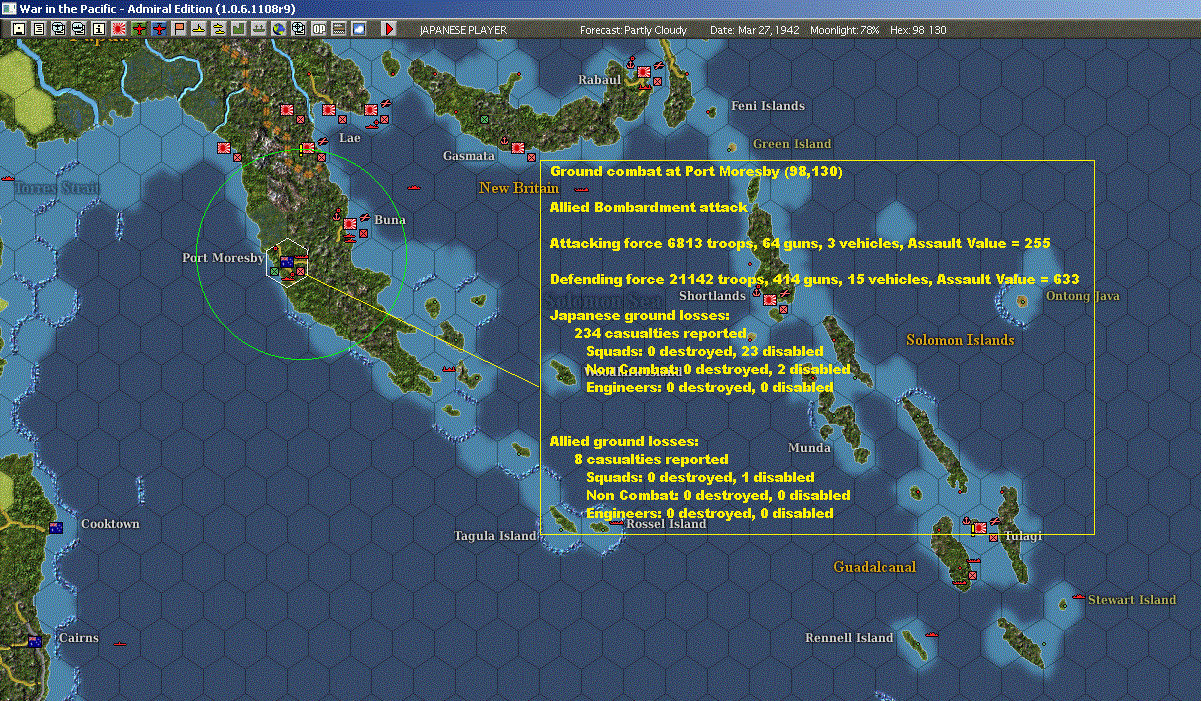
Task: Click the Tagula Island map label
Action: tap(496, 536)
